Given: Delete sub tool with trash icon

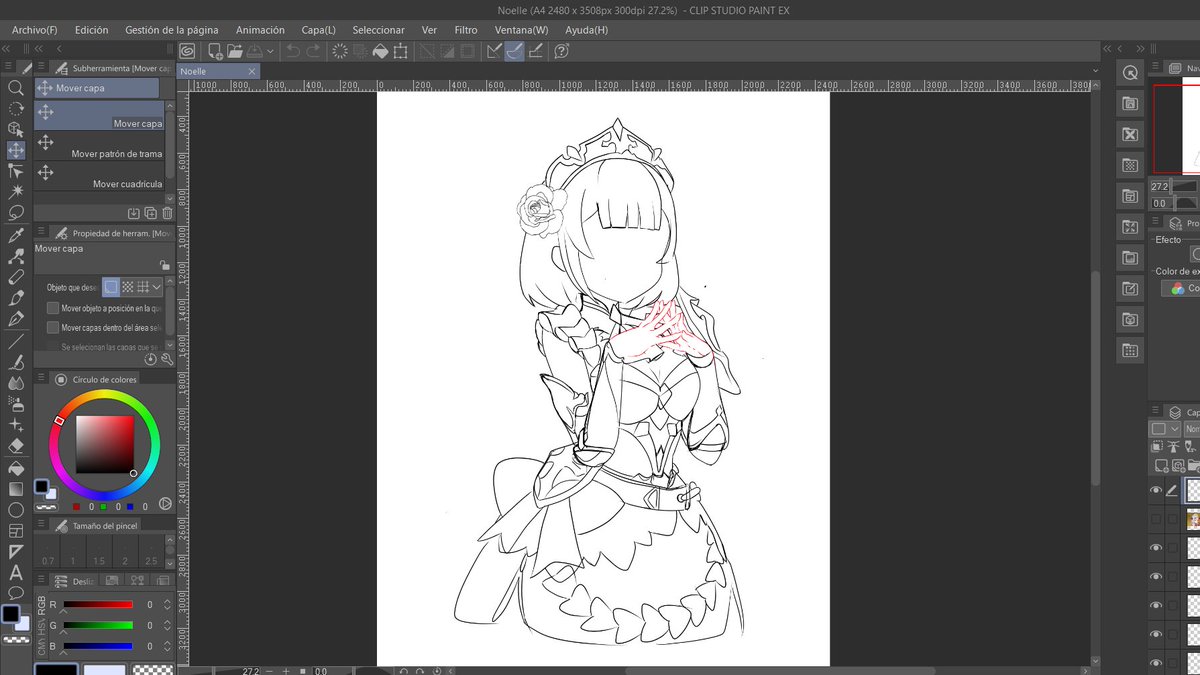Looking at the screenshot, I should pyautogui.click(x=167, y=213).
